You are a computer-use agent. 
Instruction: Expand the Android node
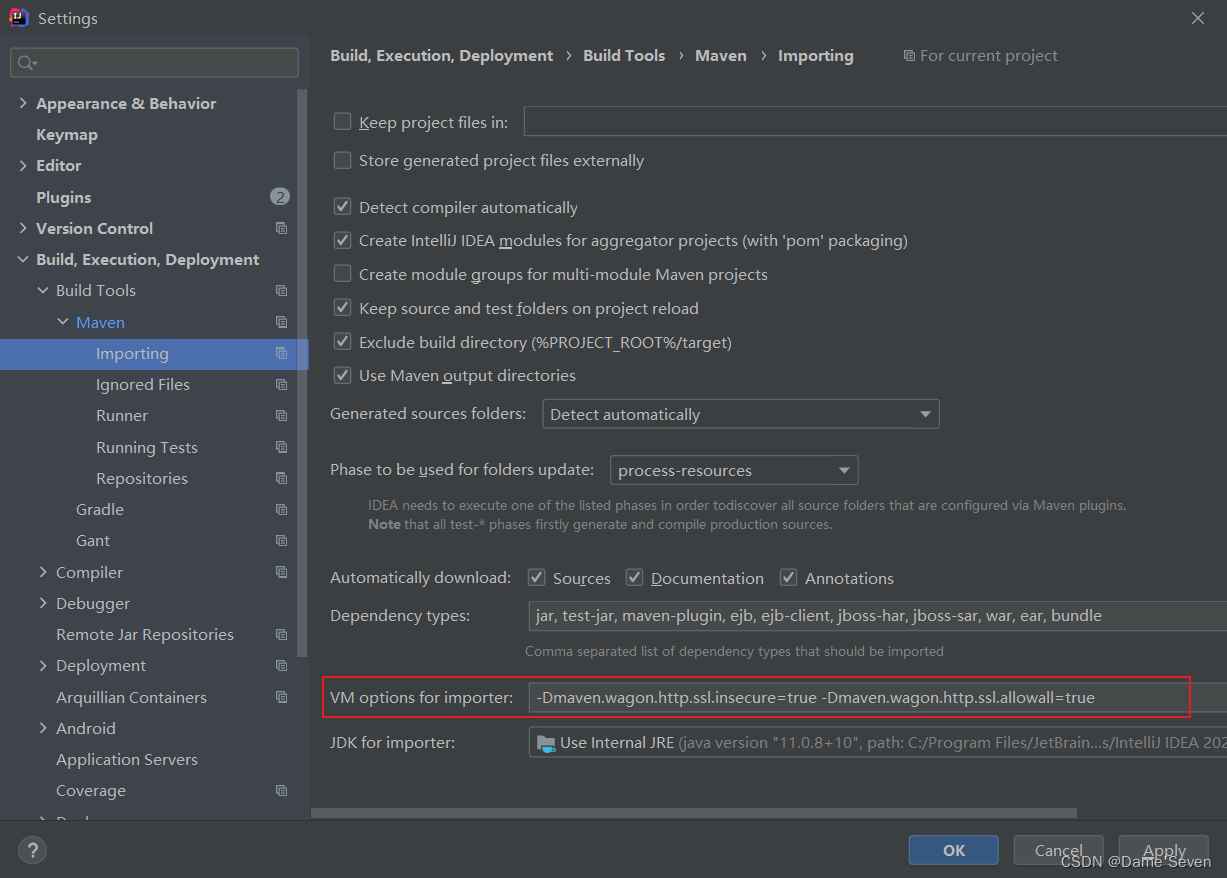tap(43, 729)
